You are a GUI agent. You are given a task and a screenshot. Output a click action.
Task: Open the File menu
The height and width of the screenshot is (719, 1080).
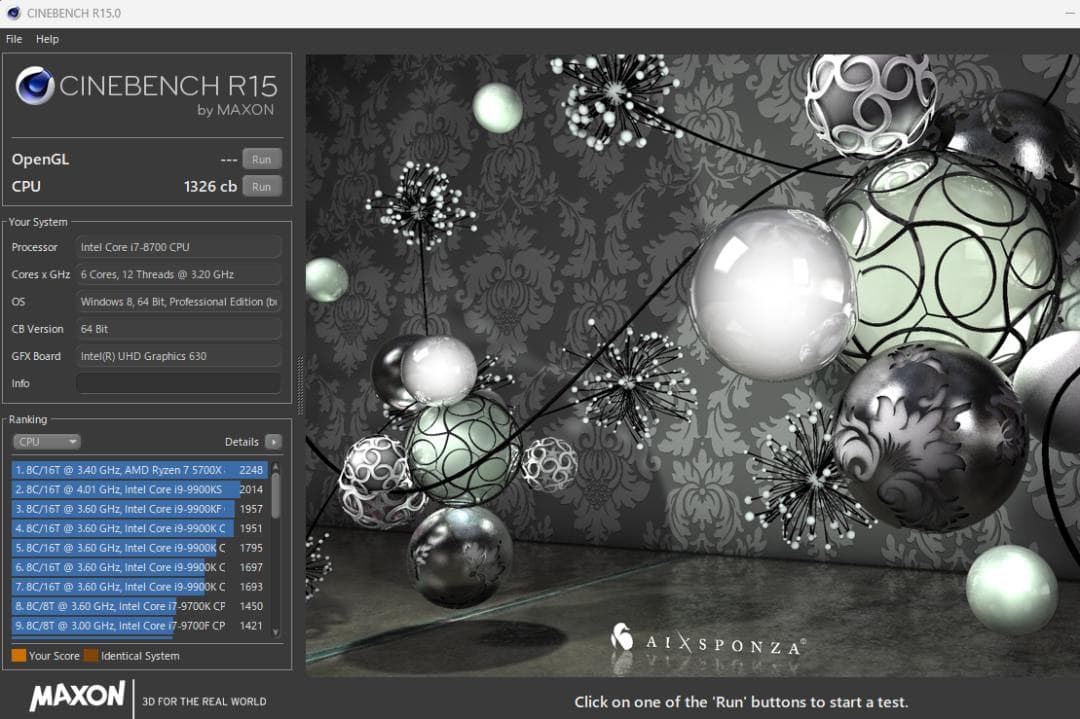pyautogui.click(x=14, y=39)
